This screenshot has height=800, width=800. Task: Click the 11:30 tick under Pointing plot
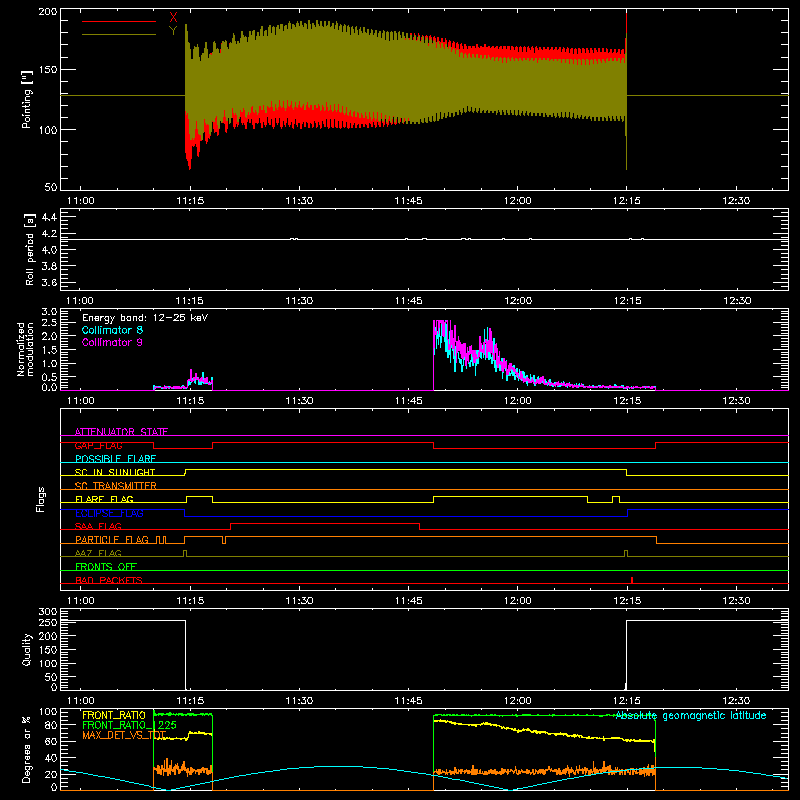pos(299,201)
